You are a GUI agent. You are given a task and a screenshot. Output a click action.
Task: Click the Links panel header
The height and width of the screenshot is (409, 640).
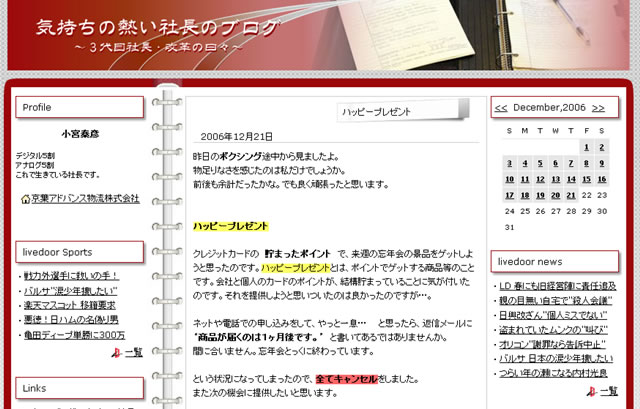[80, 388]
